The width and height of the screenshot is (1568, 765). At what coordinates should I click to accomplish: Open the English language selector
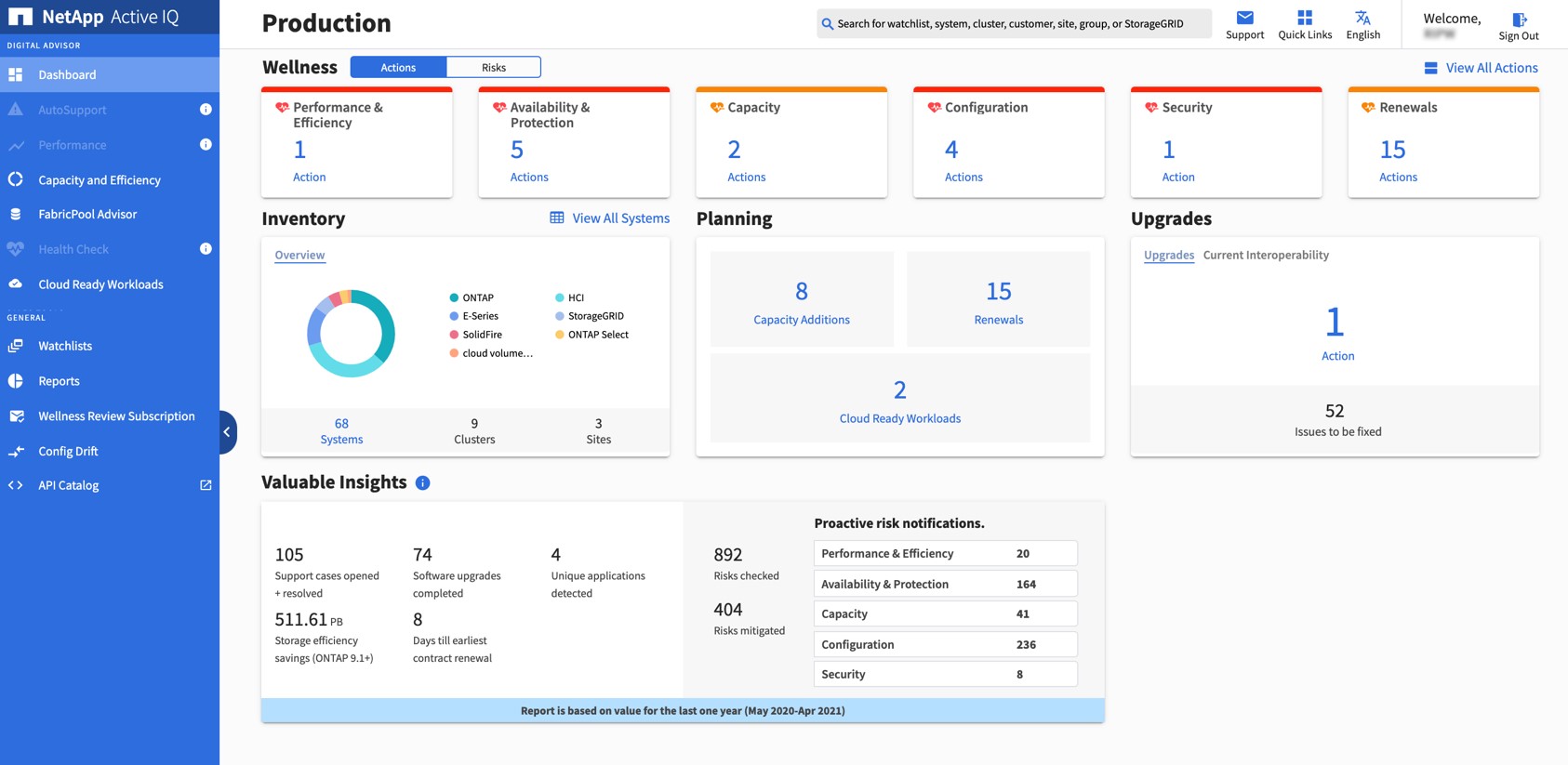point(1362,25)
